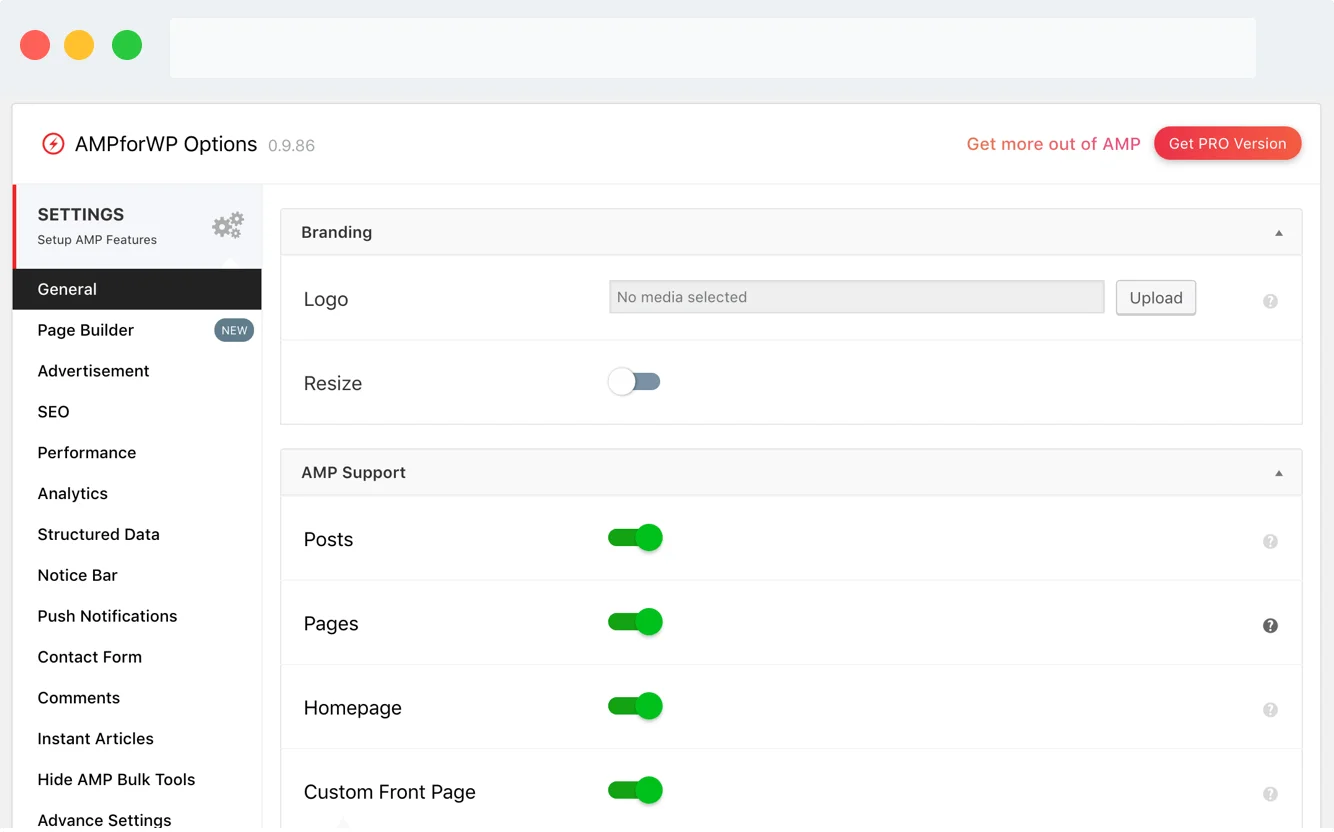Select Push Notifications in the sidebar
The width and height of the screenshot is (1334, 832).
(x=107, y=615)
